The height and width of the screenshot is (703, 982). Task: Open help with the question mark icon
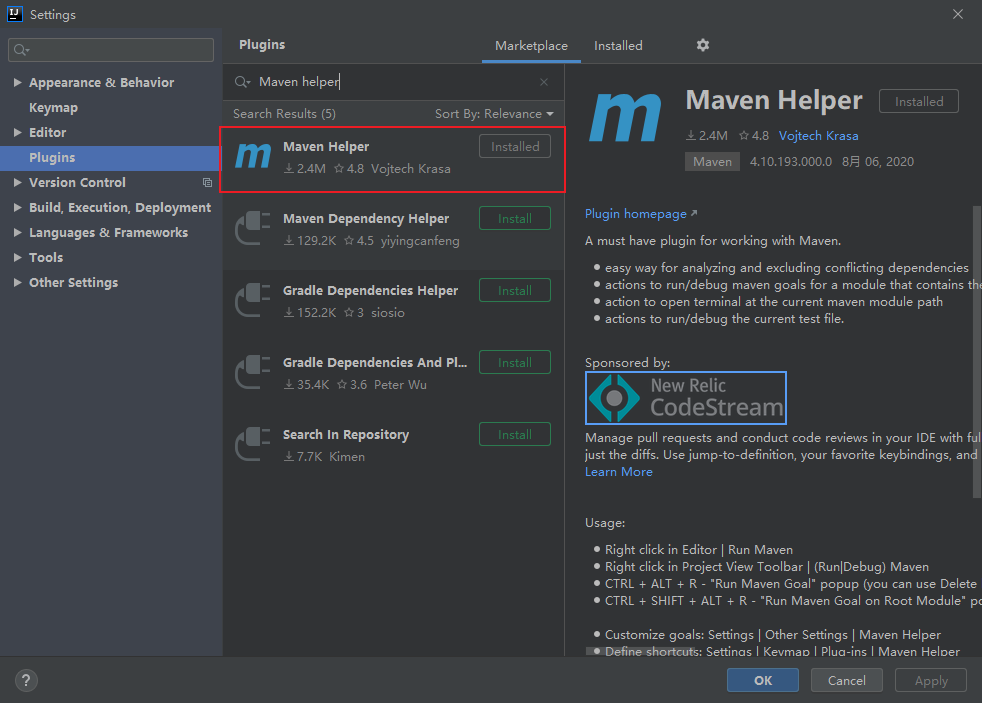pyautogui.click(x=26, y=680)
